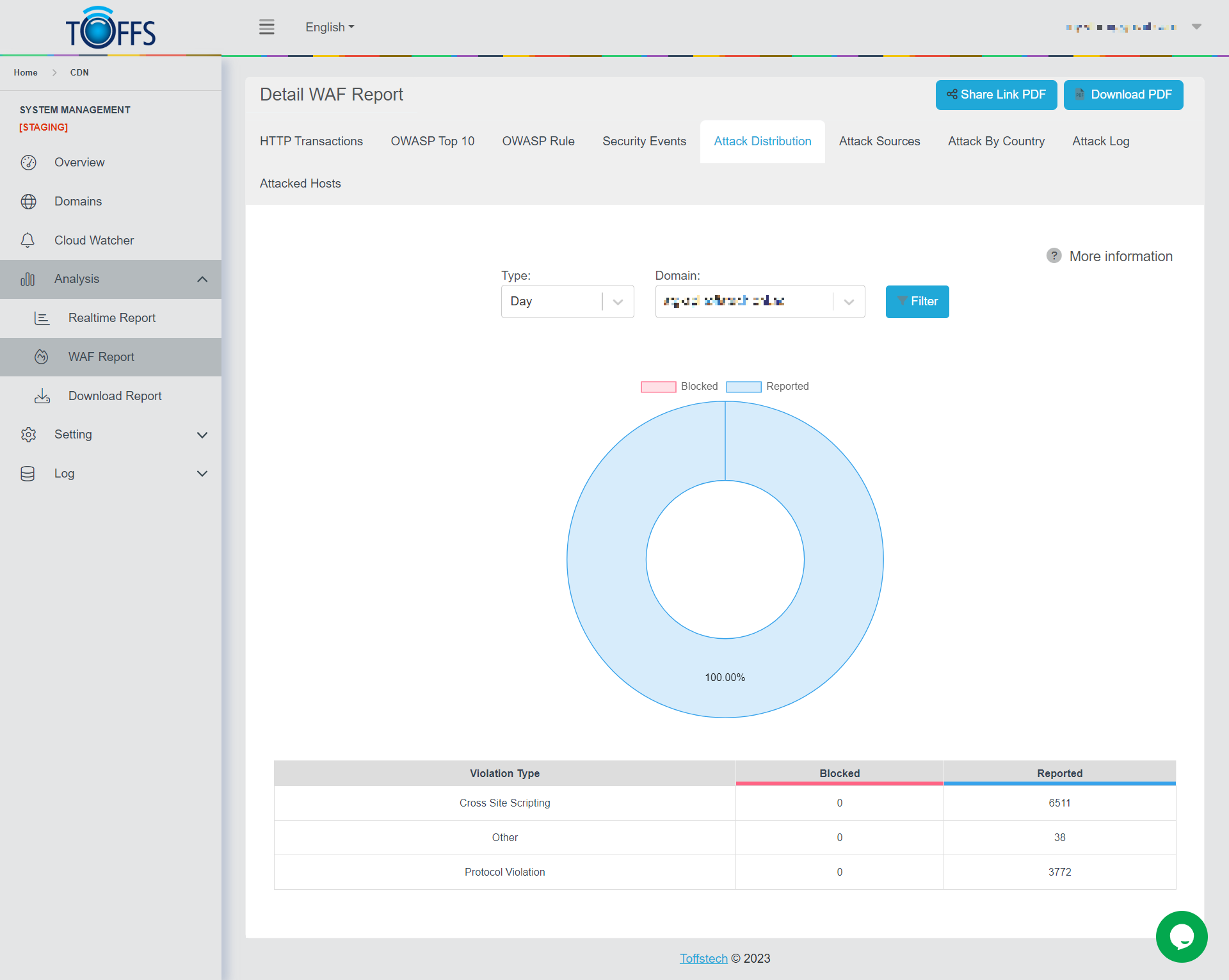Toggle Blocked series in chart legend

tap(679, 387)
